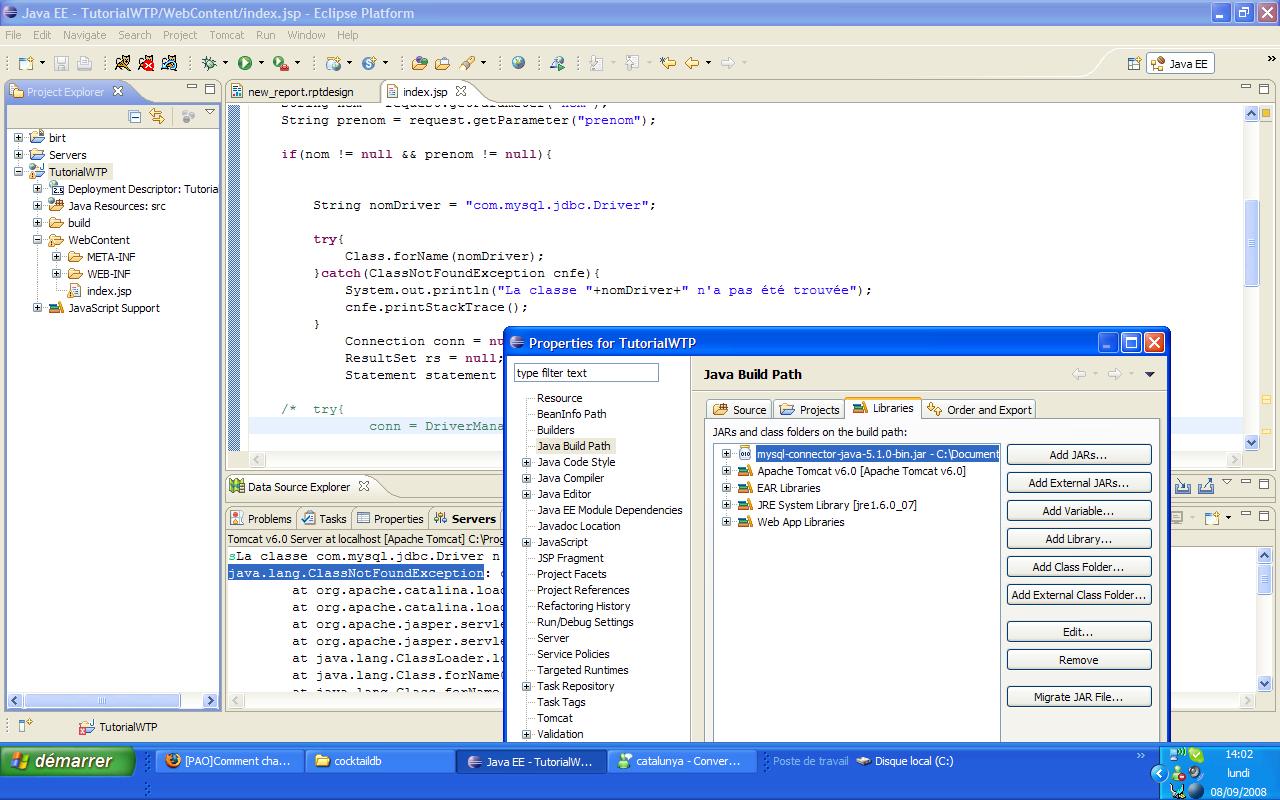This screenshot has width=1280, height=800.
Task: Switch to the new_report.rptdesign editor tab
Action: 300,91
